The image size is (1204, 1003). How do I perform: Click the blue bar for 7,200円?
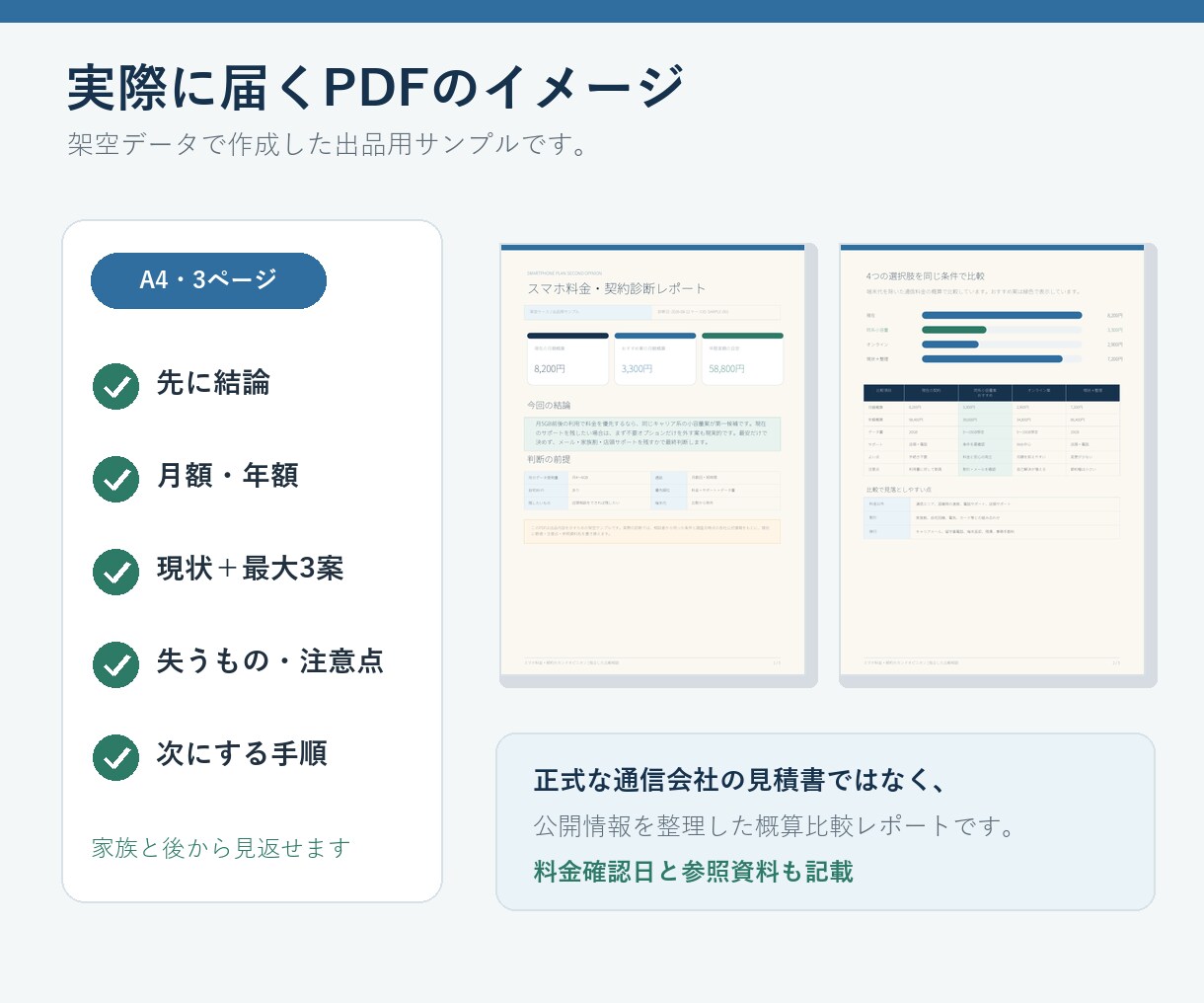pyautogui.click(x=992, y=358)
